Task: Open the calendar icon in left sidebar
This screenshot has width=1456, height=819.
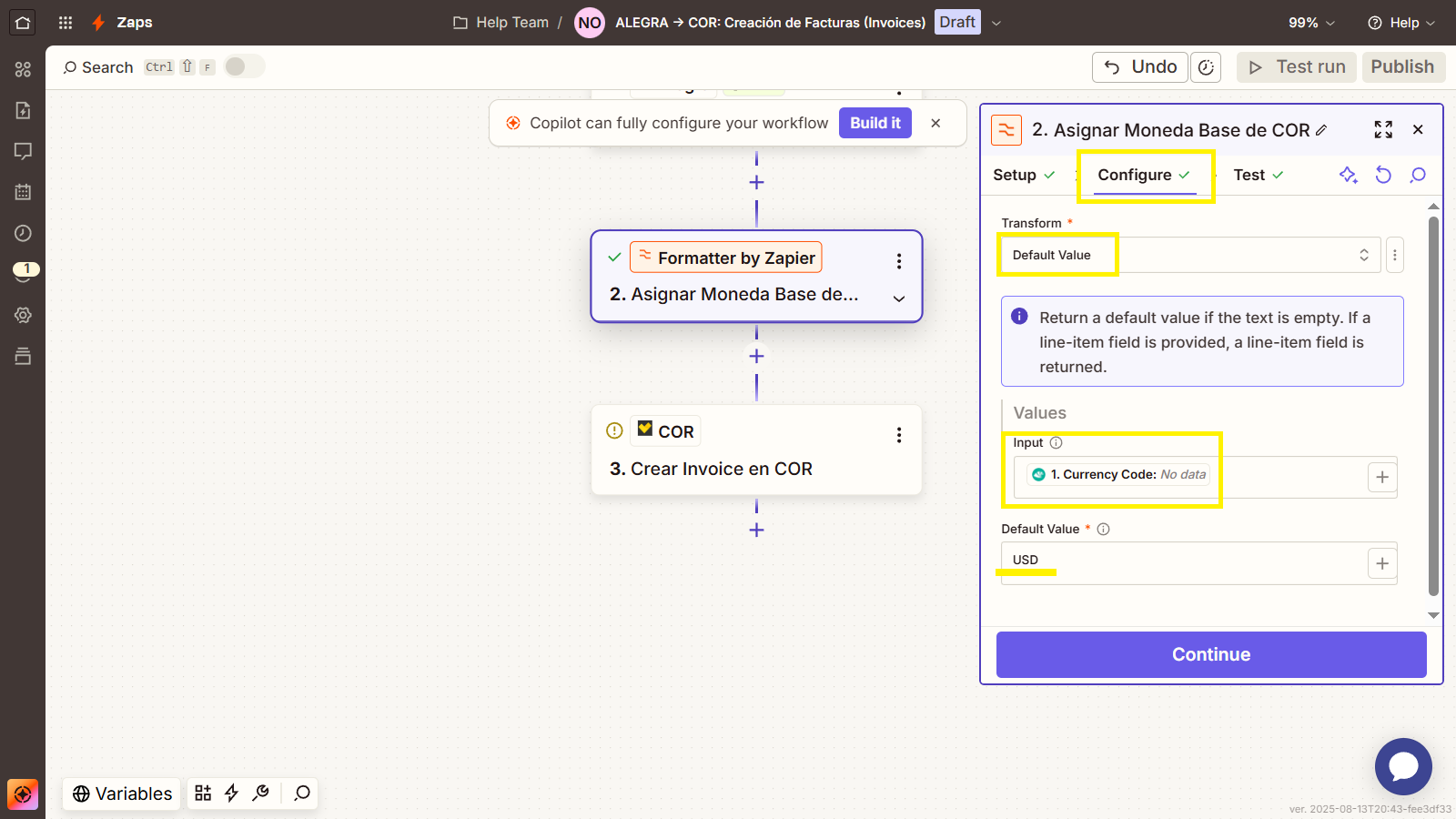Action: [23, 192]
